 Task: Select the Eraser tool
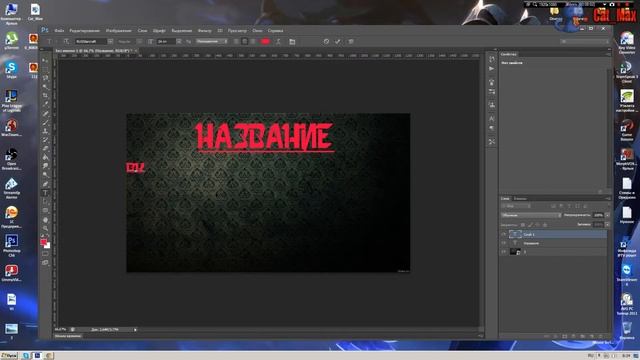[45, 149]
